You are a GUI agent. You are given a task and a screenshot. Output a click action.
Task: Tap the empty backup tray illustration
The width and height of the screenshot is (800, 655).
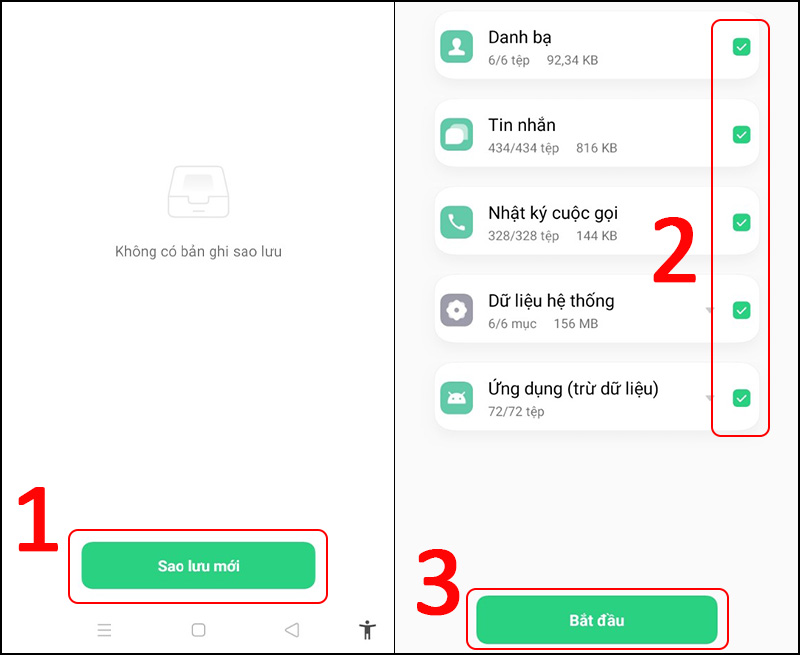click(x=198, y=192)
